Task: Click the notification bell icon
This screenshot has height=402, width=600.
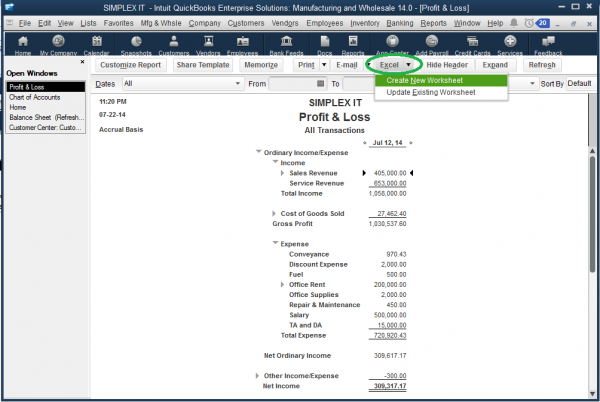Action: 514,23
